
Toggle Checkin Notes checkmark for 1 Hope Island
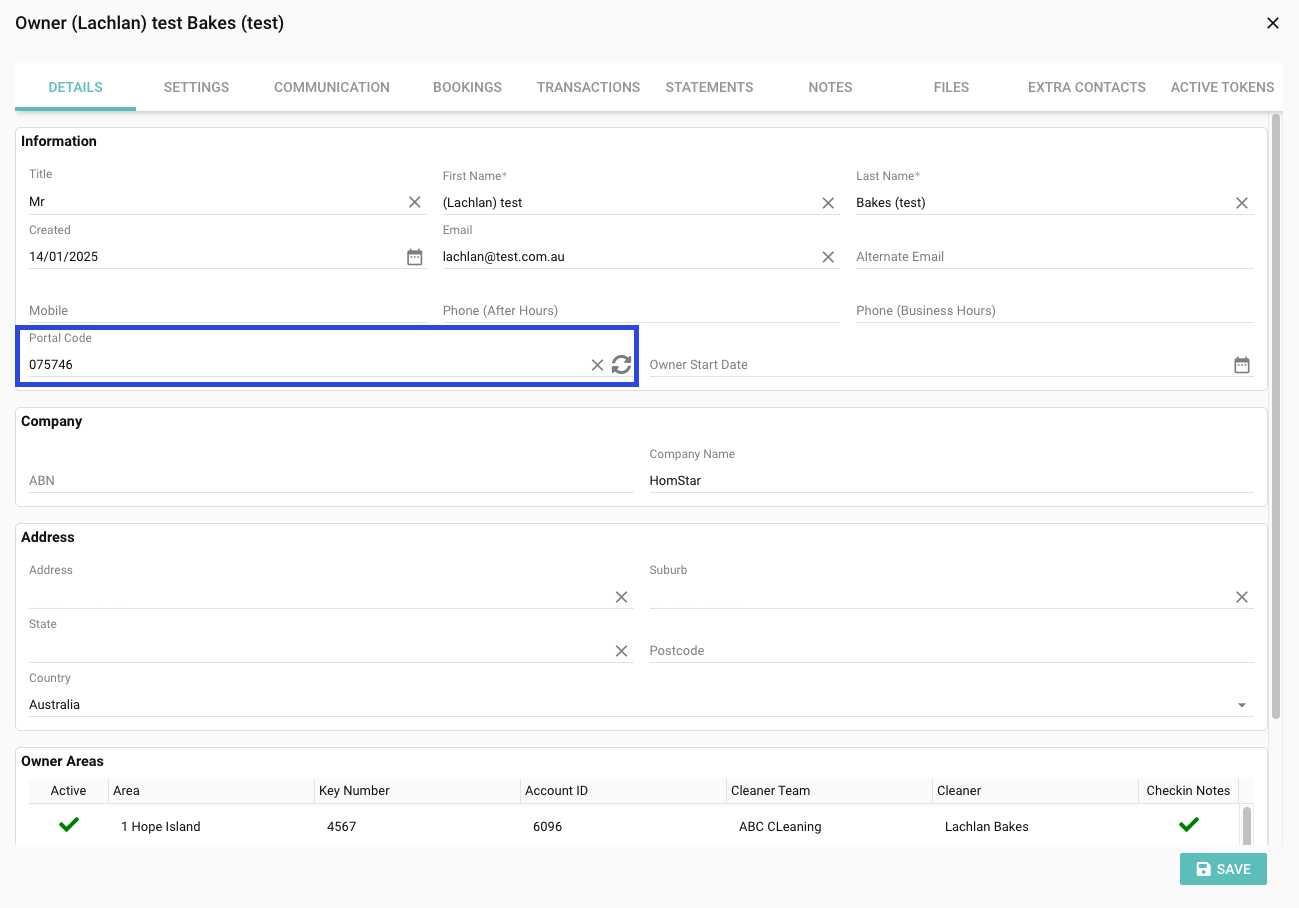(1188, 825)
